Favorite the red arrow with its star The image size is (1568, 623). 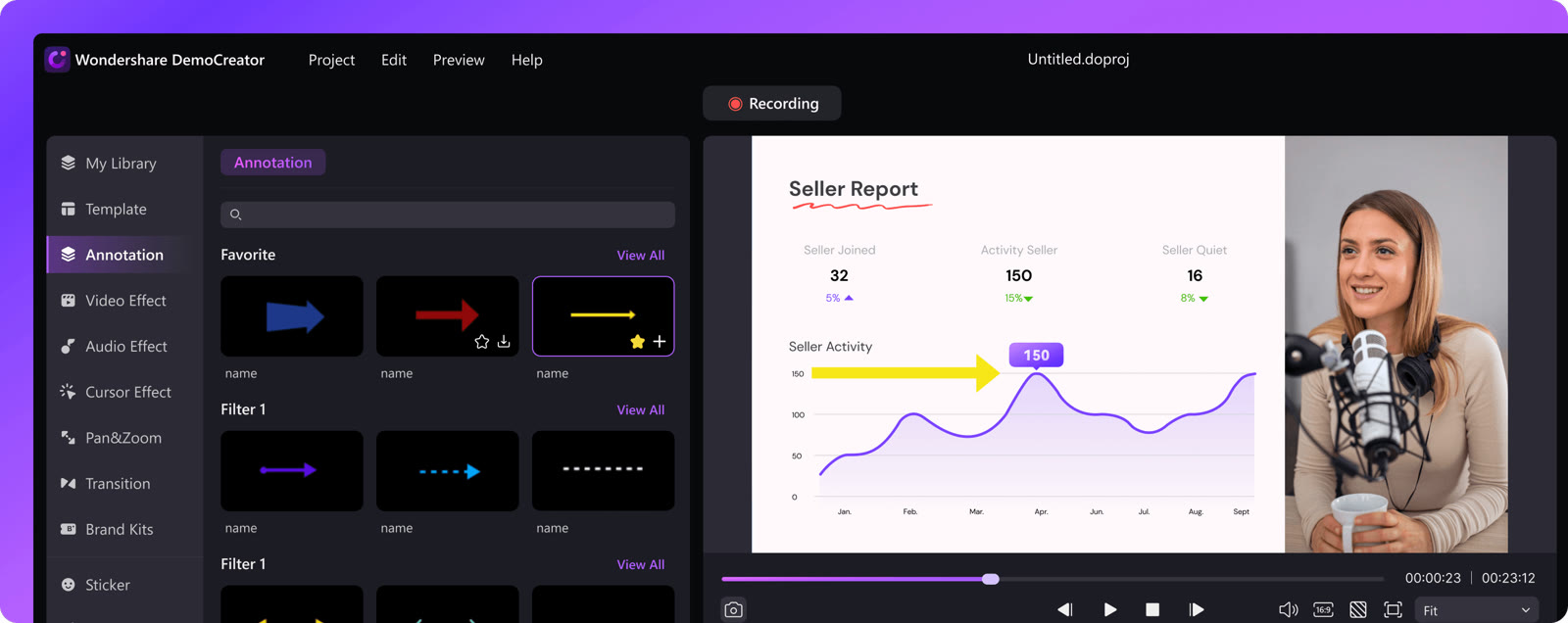481,342
